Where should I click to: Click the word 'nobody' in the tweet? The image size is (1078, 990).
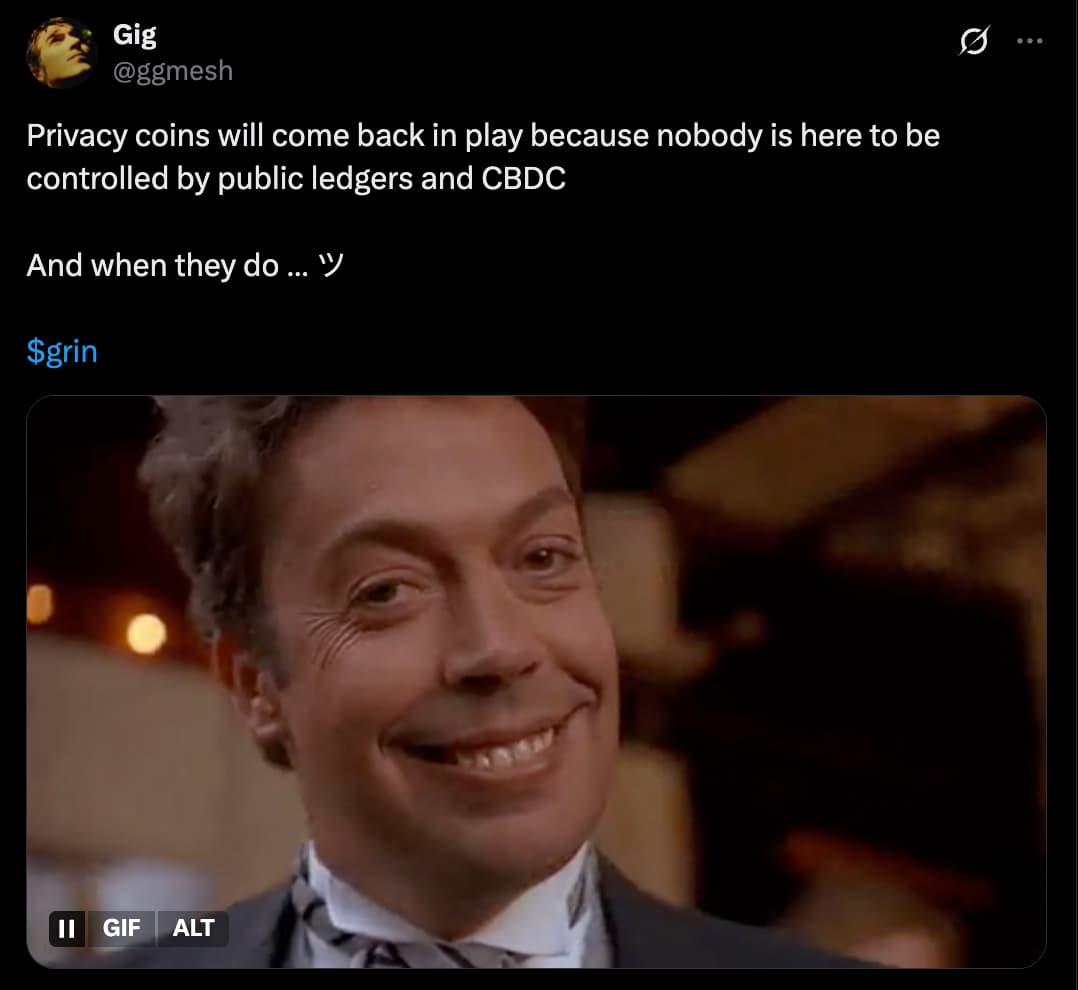pyautogui.click(x=710, y=135)
